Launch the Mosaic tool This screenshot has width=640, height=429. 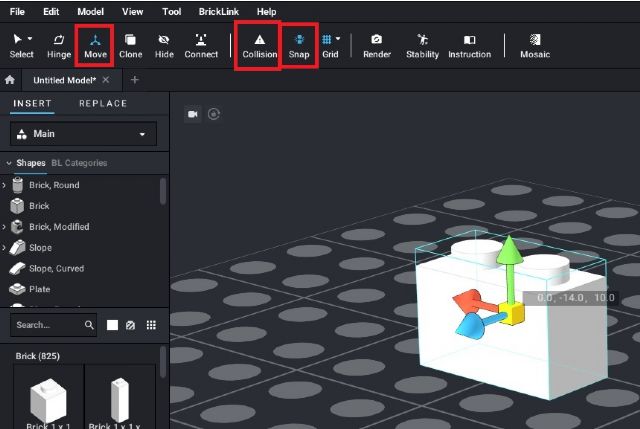coord(535,45)
